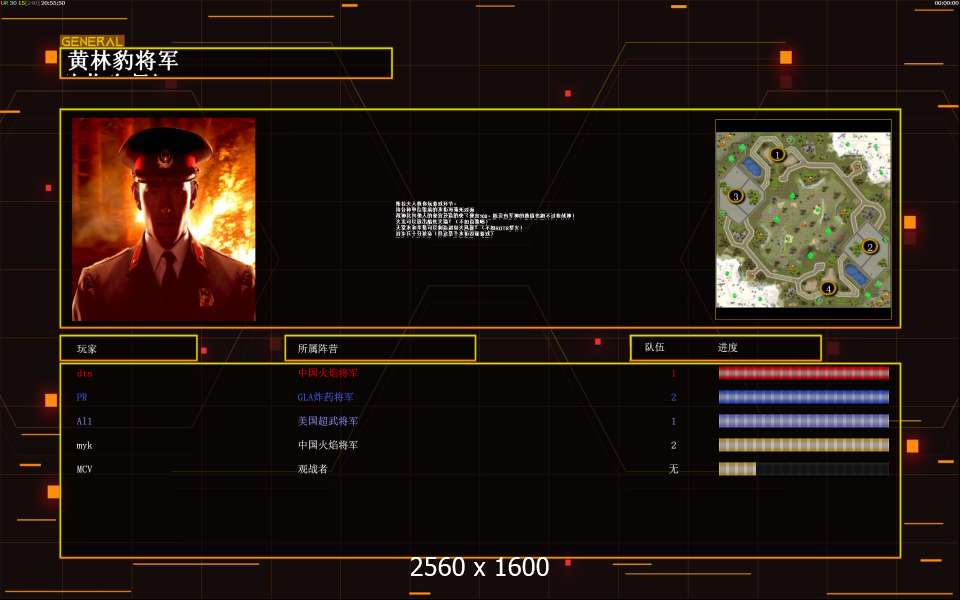Click team number in the red first row
This screenshot has width=960, height=600.
point(673,373)
